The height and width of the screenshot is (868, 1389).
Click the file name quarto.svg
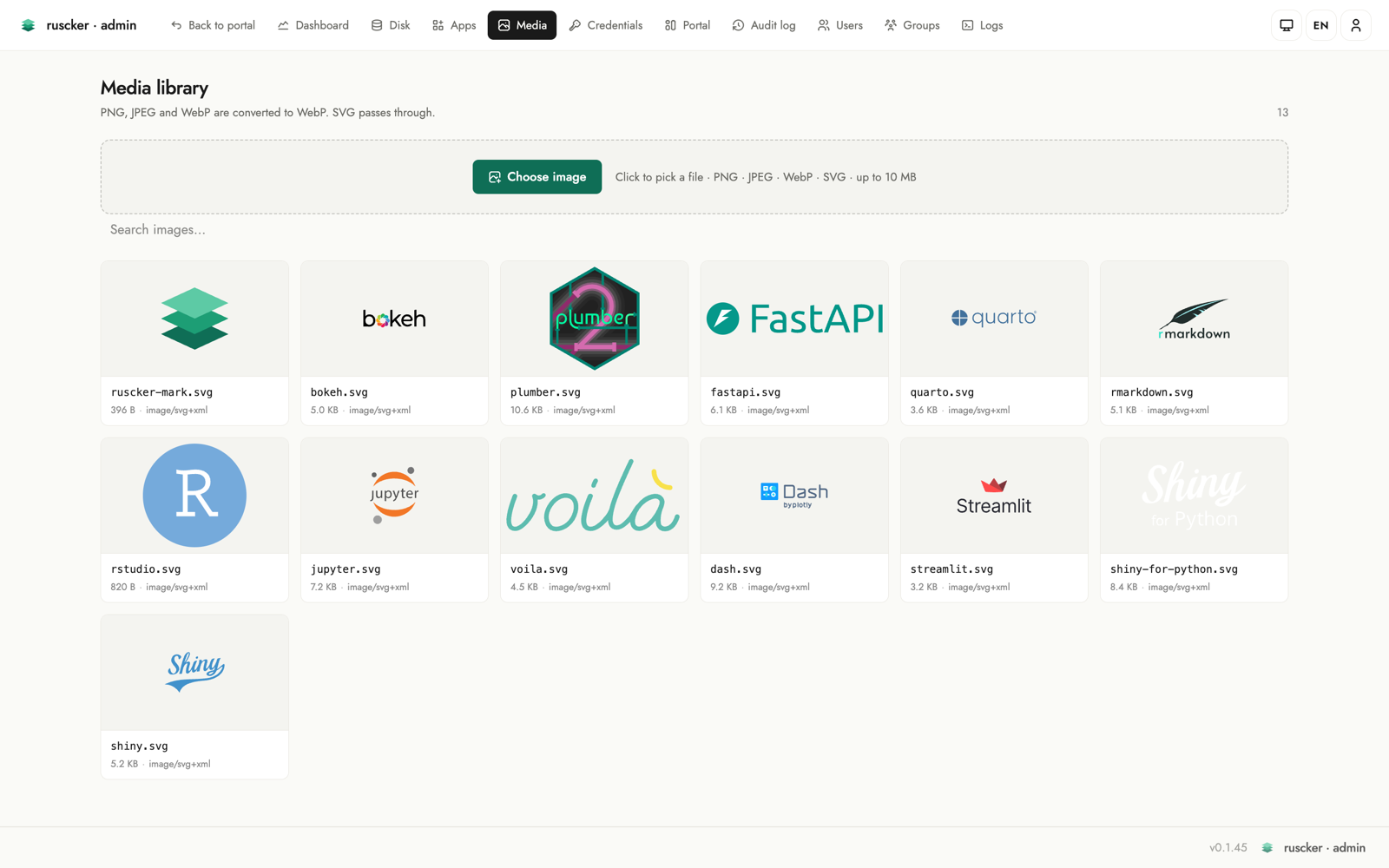click(942, 392)
